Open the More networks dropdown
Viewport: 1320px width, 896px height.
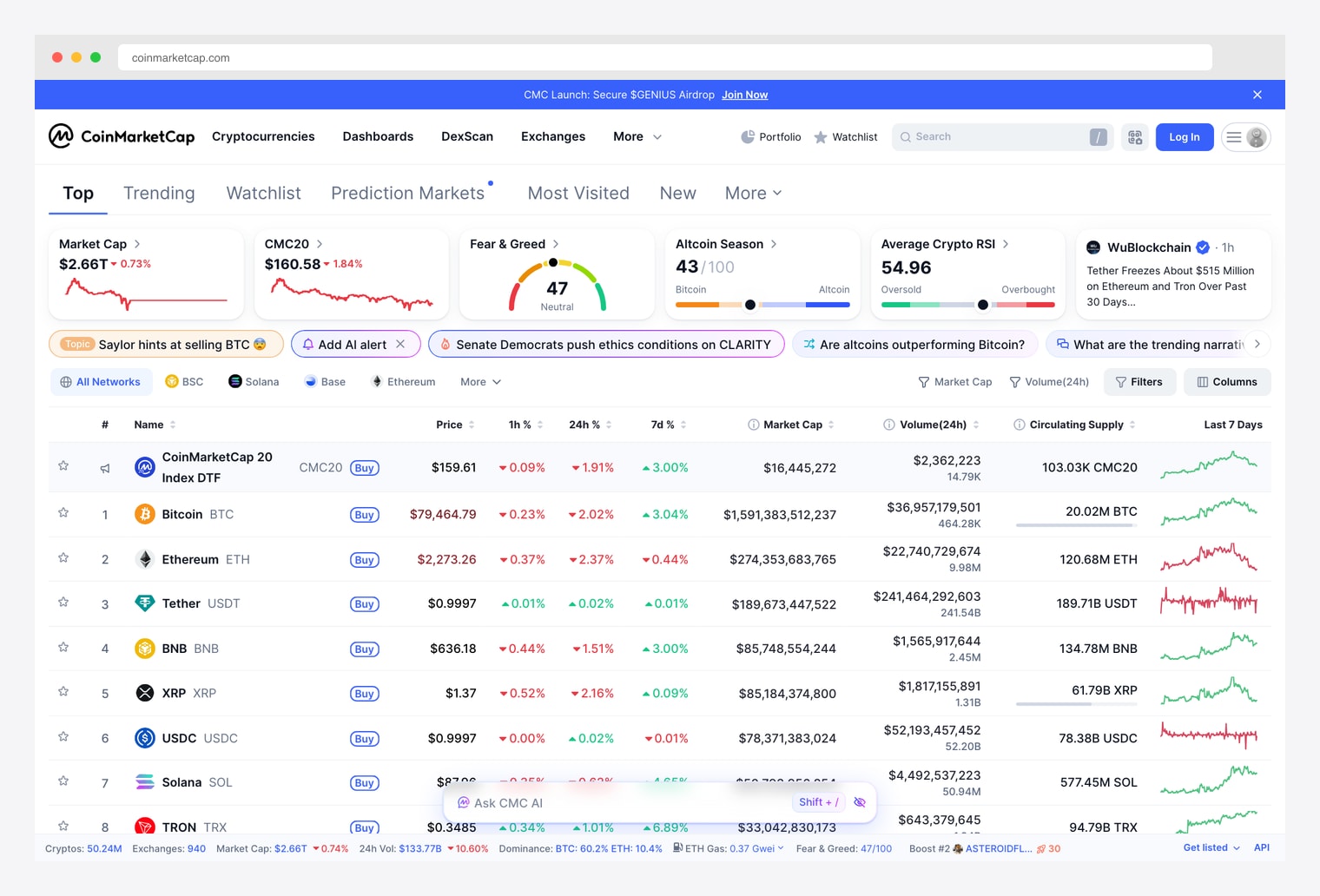[x=480, y=382]
